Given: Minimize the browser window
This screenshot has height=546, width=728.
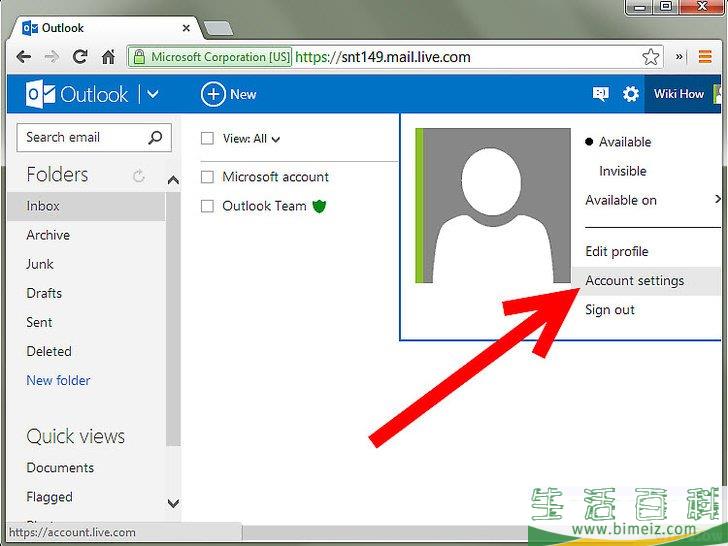Looking at the screenshot, I should pyautogui.click(x=640, y=6).
